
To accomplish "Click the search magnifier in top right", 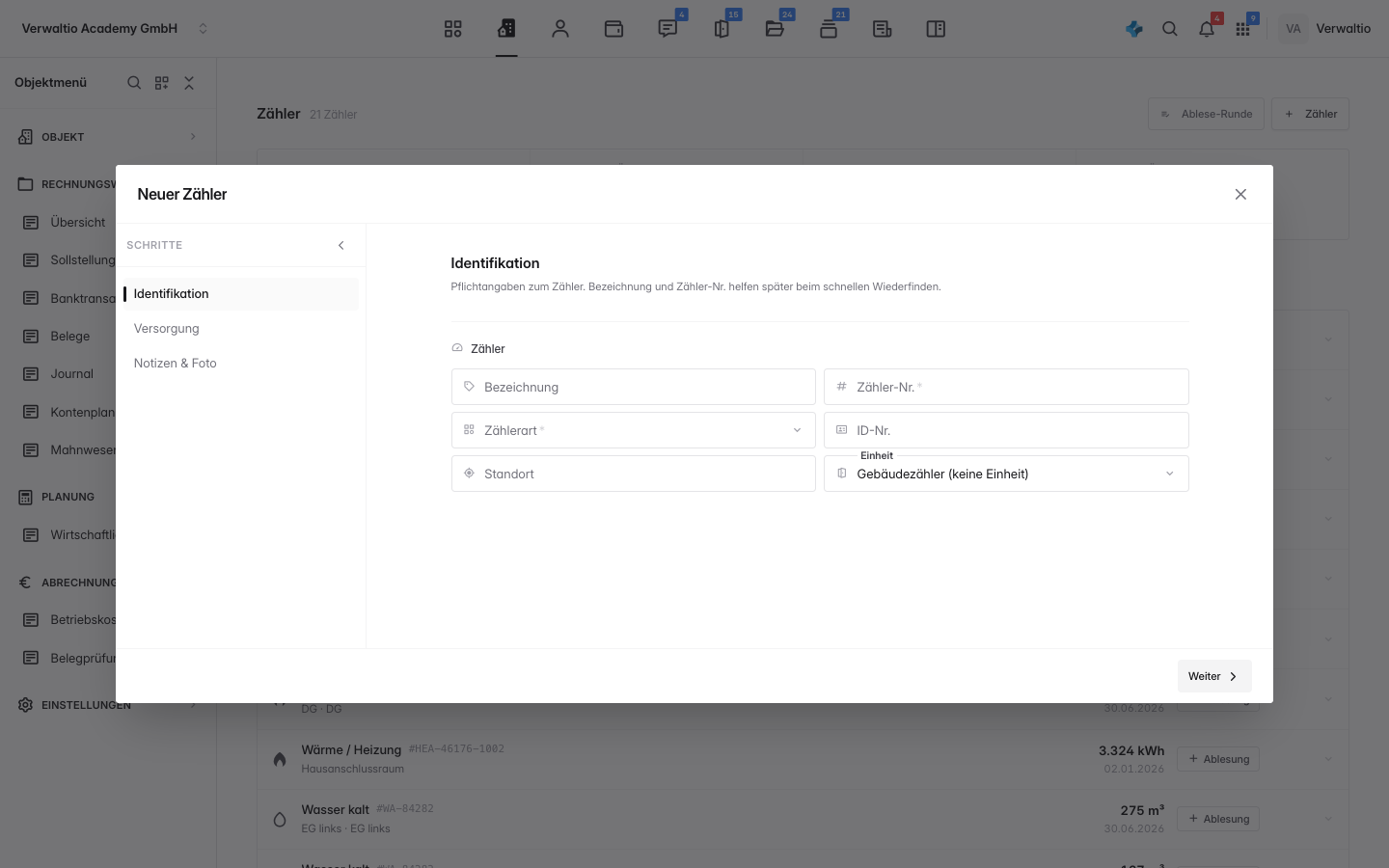I will tap(1170, 29).
